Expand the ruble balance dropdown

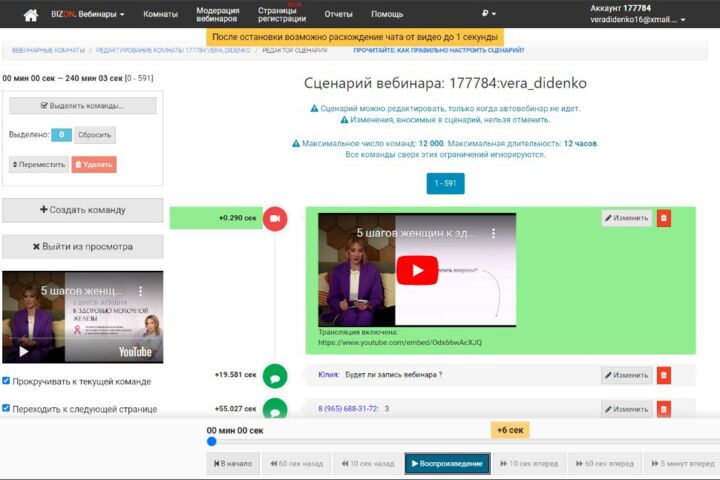tap(489, 13)
